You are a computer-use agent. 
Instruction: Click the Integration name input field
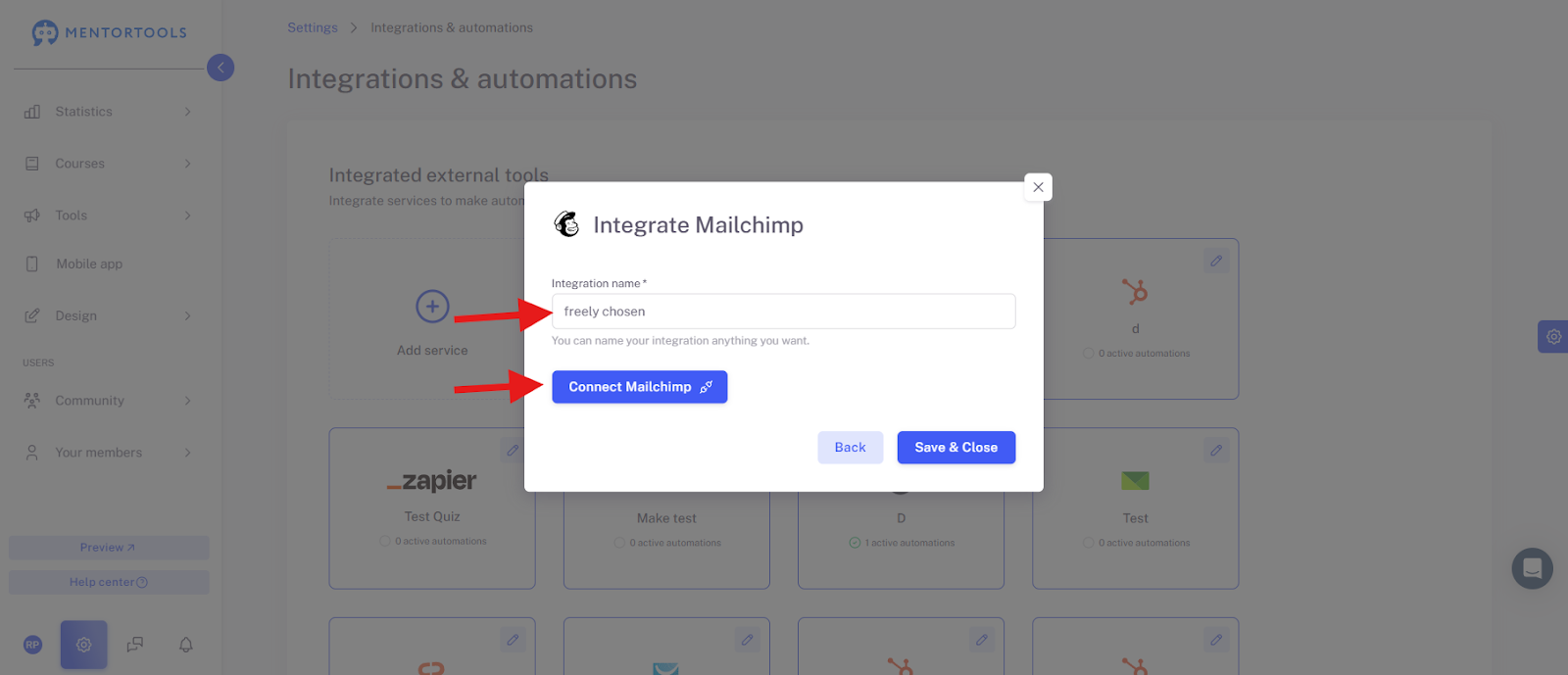(783, 312)
